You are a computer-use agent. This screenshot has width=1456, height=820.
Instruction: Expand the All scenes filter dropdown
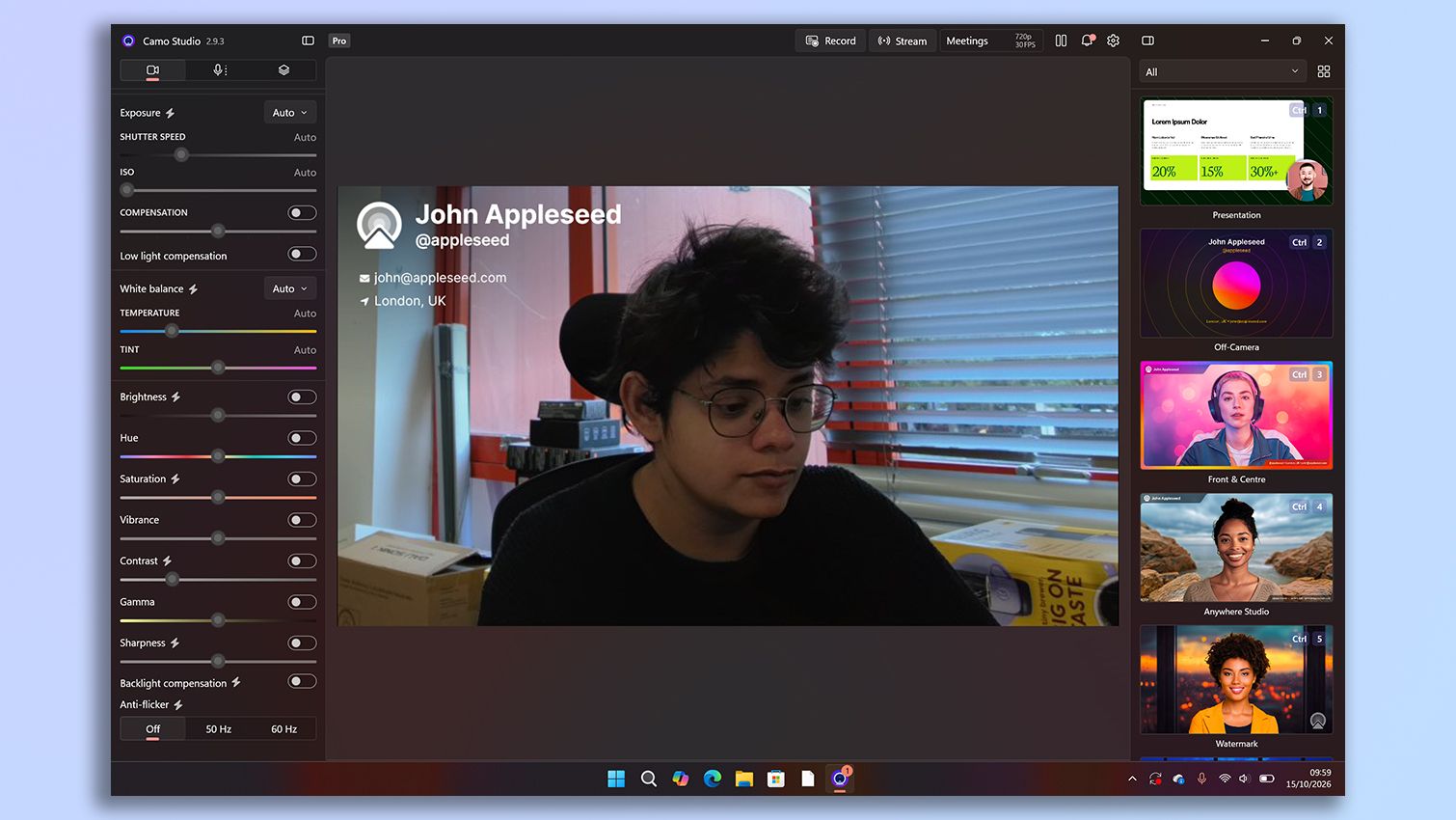pyautogui.click(x=1222, y=71)
